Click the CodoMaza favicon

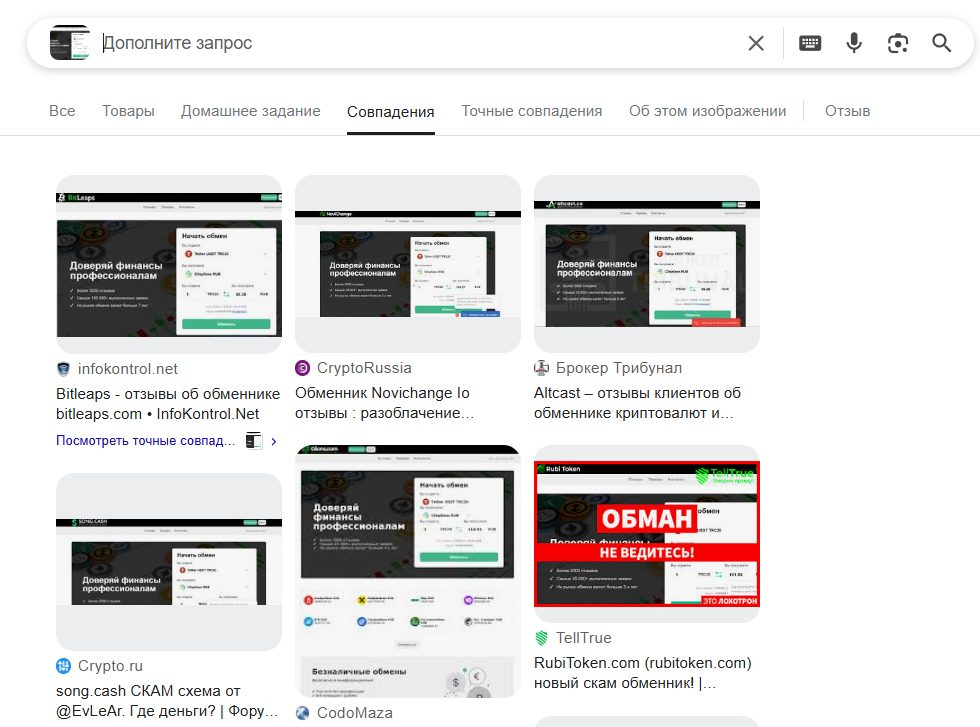pyautogui.click(x=302, y=713)
